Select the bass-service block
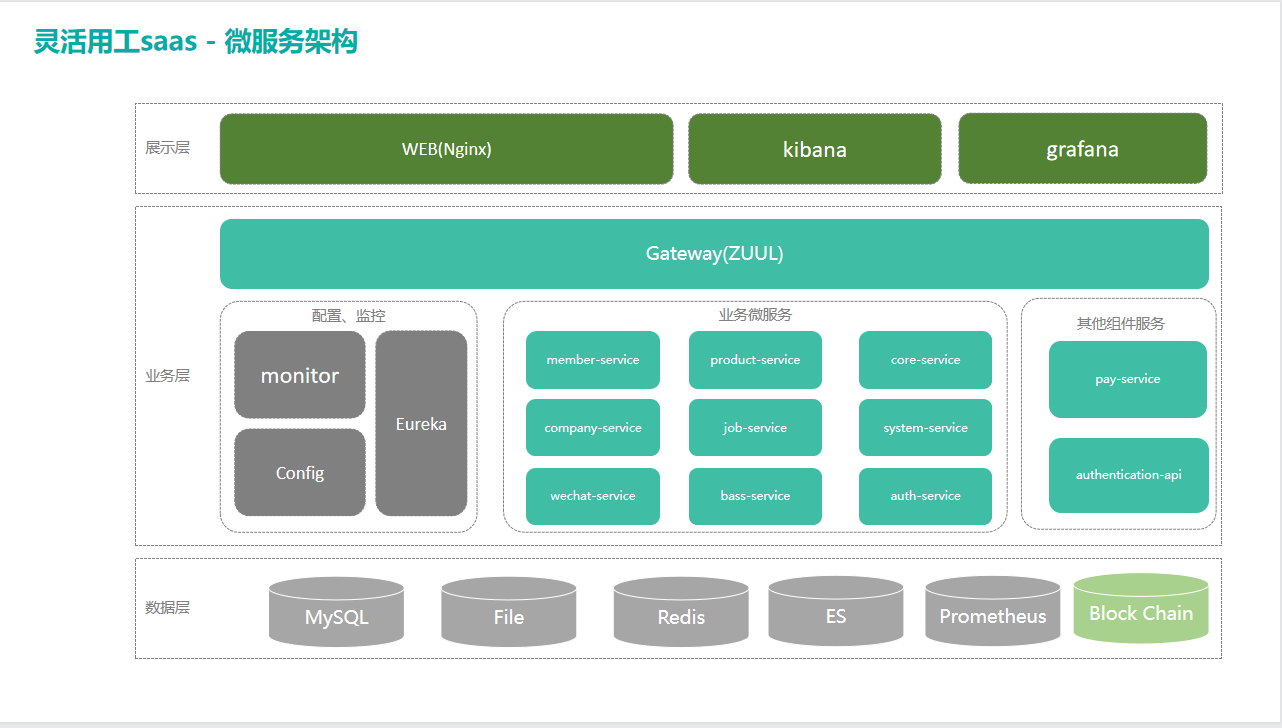Viewport: 1282px width, 728px height. [x=755, y=496]
